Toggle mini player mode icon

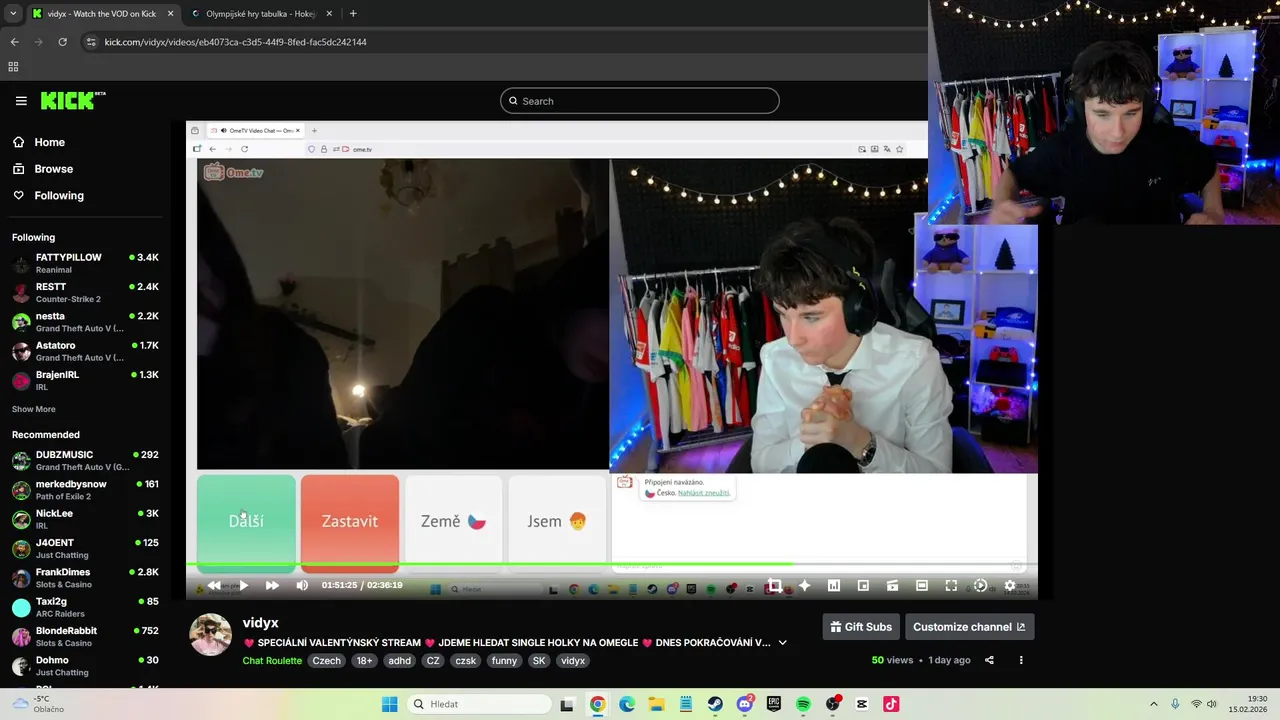[x=892, y=586]
